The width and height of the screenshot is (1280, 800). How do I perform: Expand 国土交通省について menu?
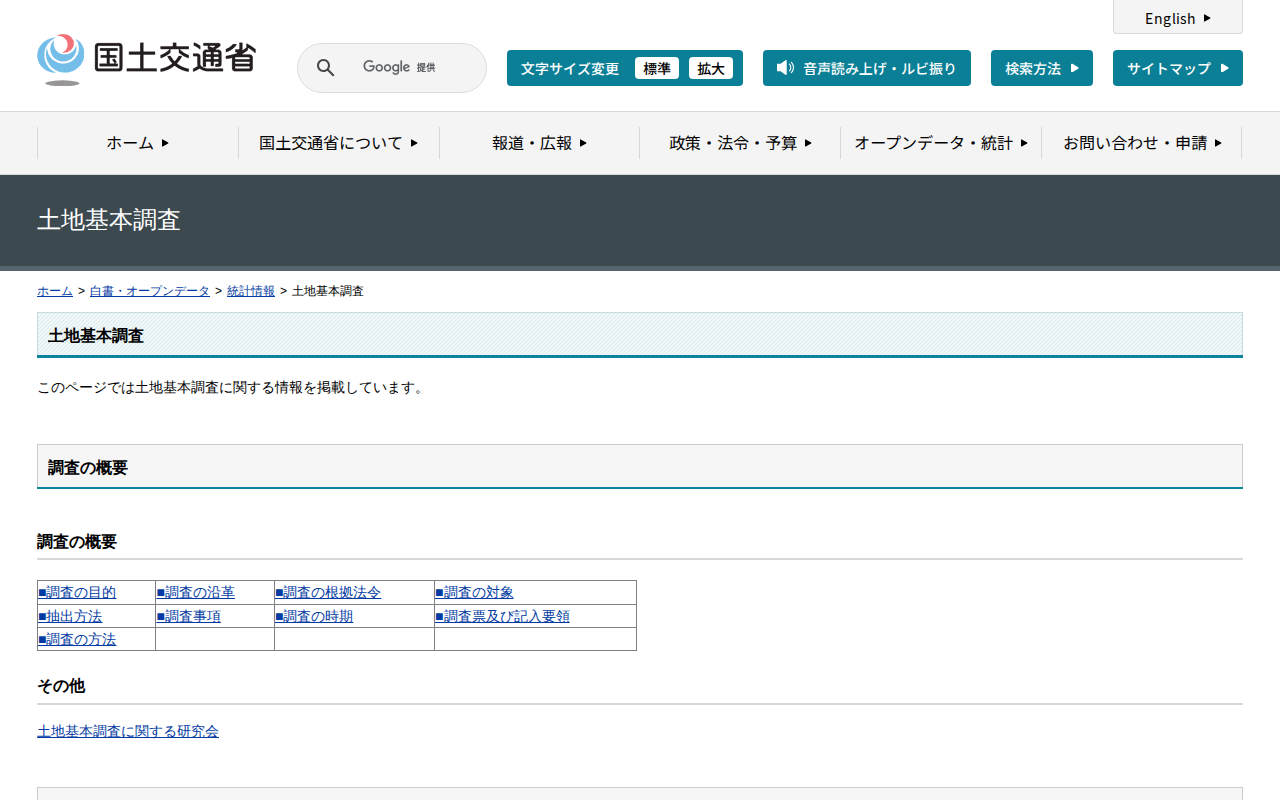point(338,143)
